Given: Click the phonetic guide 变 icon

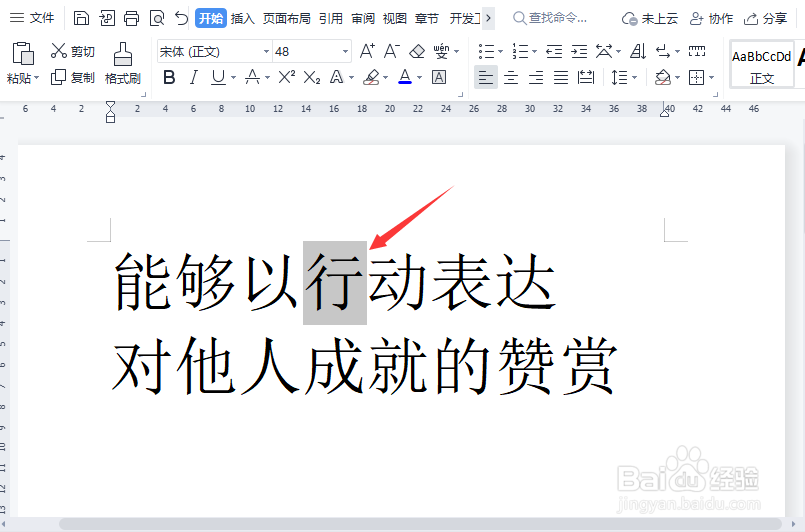Looking at the screenshot, I should pos(442,51).
